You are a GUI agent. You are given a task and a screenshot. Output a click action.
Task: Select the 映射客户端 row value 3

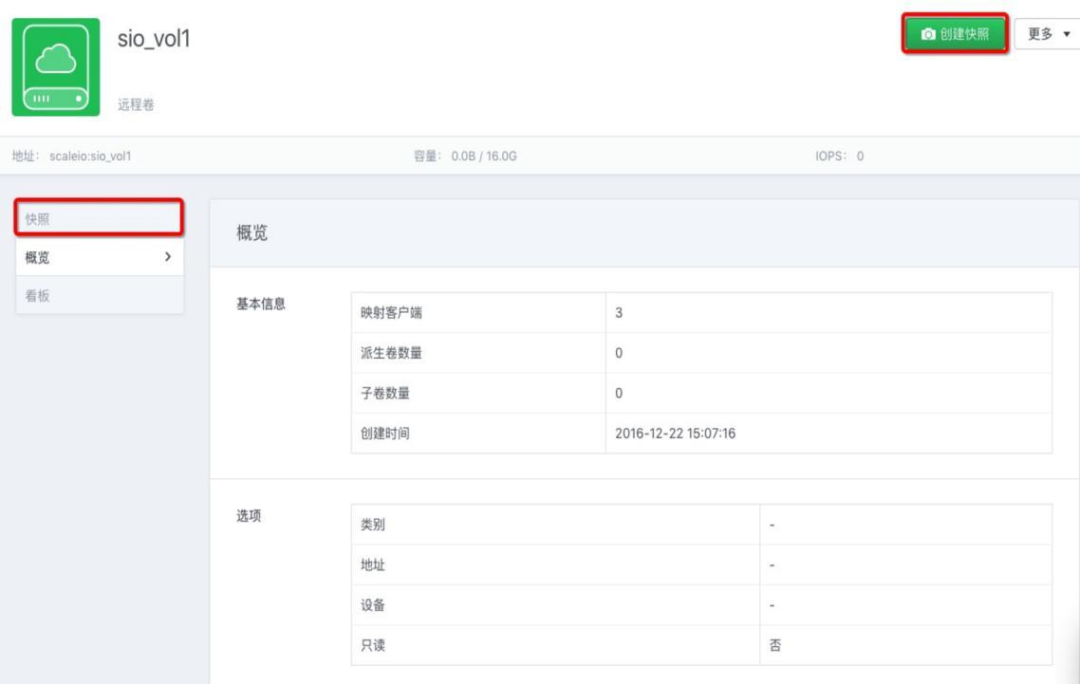coord(619,313)
